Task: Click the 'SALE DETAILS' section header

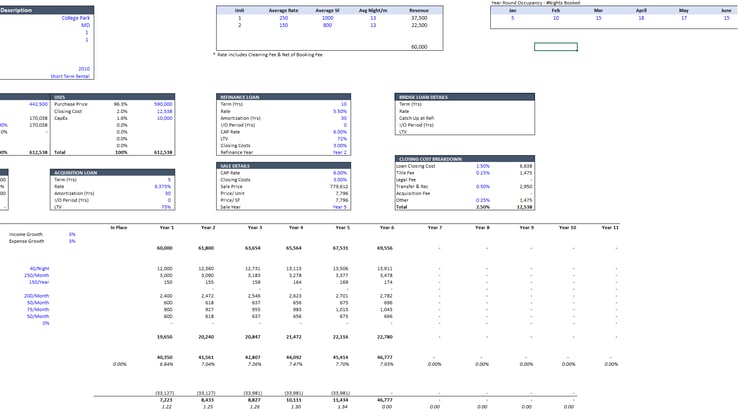Action: [x=235, y=166]
